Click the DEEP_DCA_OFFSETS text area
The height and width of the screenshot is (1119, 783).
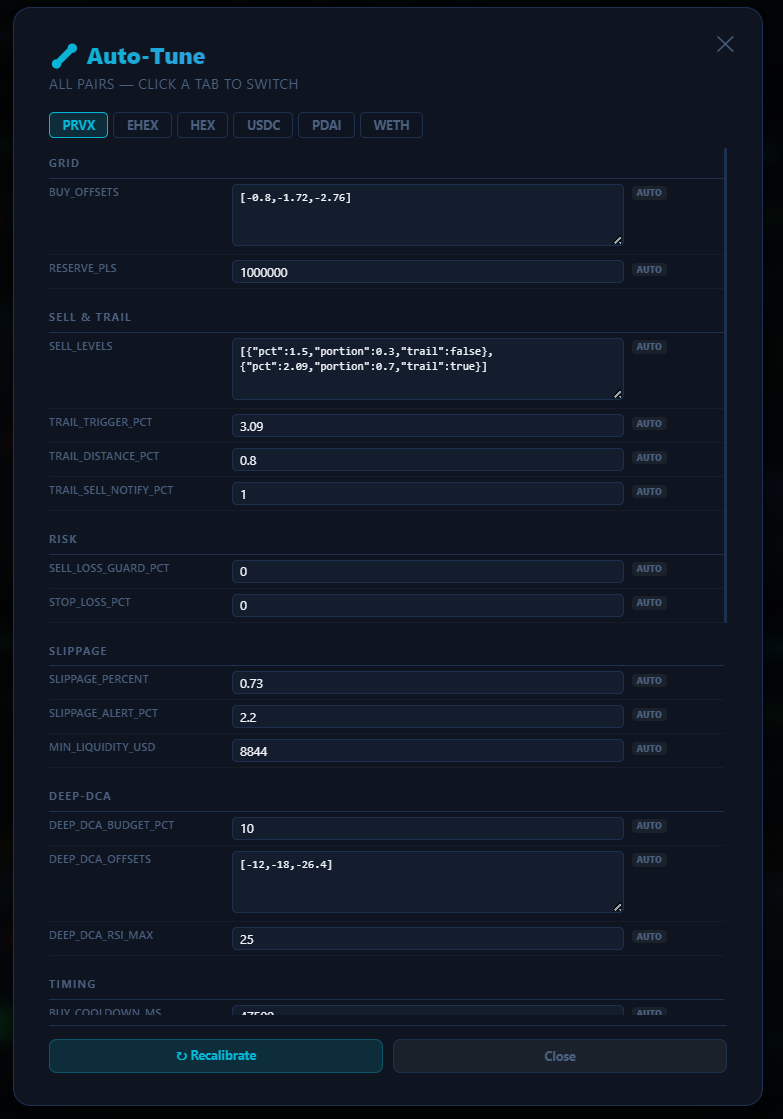pos(428,882)
